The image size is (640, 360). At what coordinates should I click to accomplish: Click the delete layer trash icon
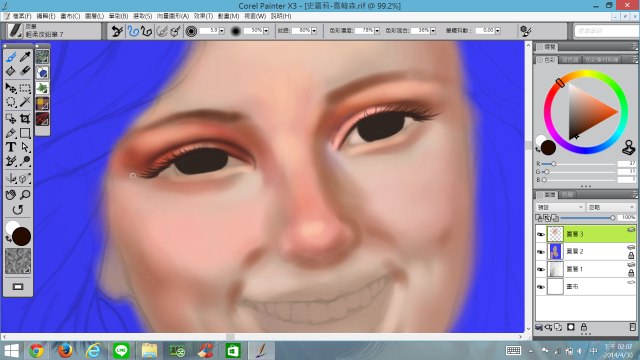click(x=632, y=327)
